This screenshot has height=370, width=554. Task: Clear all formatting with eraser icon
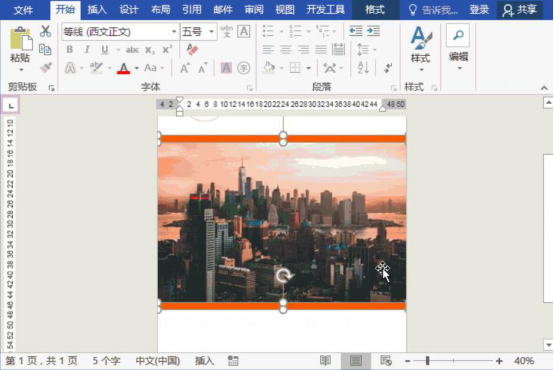coord(193,49)
